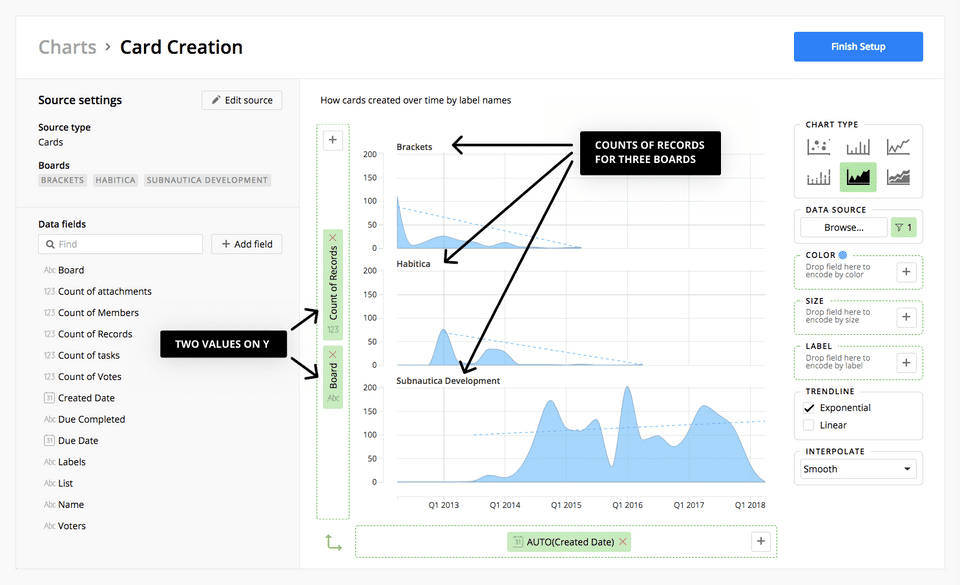Remove the Board pill from Y axis
Screen dimensions: 960x585
(x=333, y=354)
